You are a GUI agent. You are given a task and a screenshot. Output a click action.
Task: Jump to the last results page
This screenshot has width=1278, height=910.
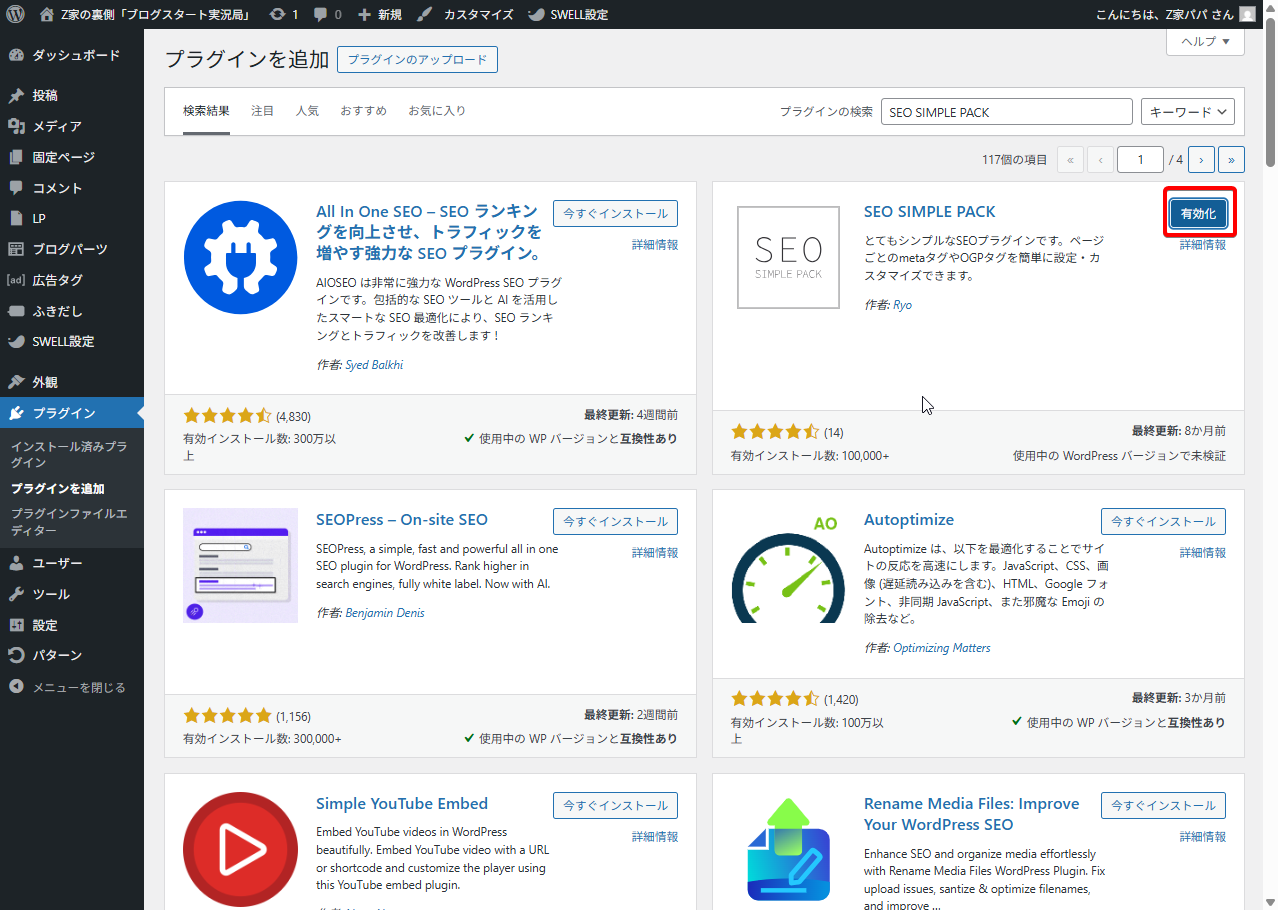point(1232,160)
